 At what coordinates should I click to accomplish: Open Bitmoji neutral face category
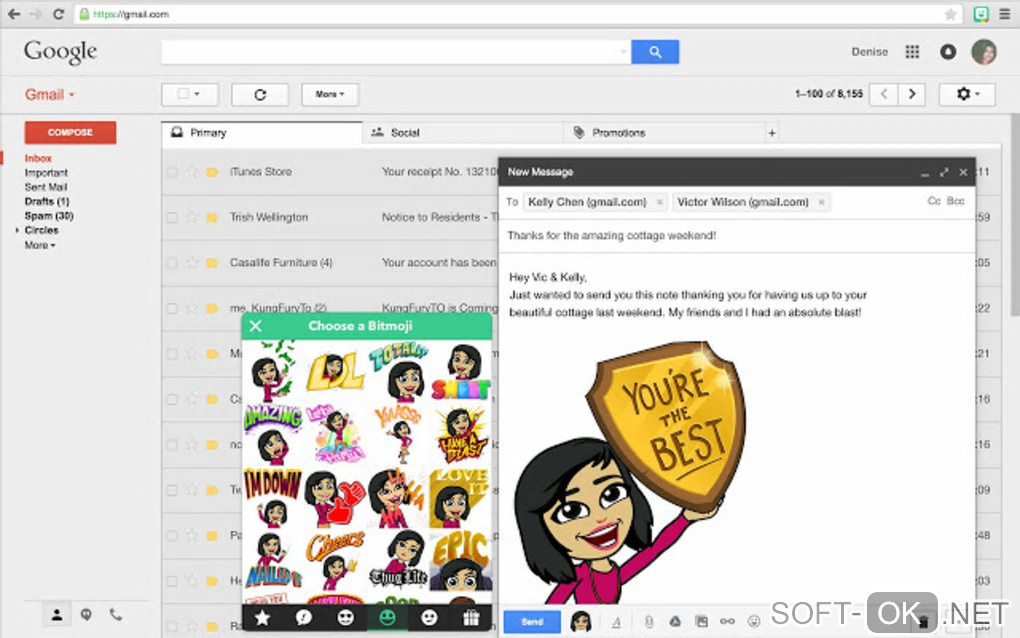(429, 618)
